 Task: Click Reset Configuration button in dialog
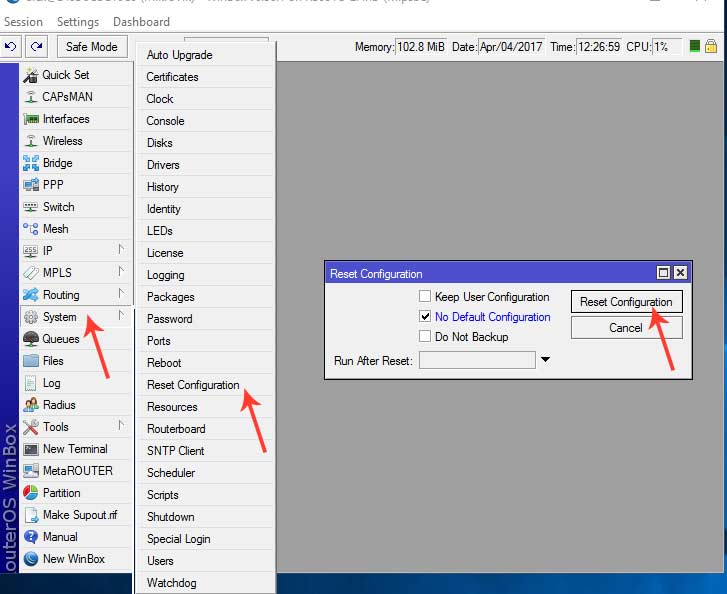[x=626, y=302]
